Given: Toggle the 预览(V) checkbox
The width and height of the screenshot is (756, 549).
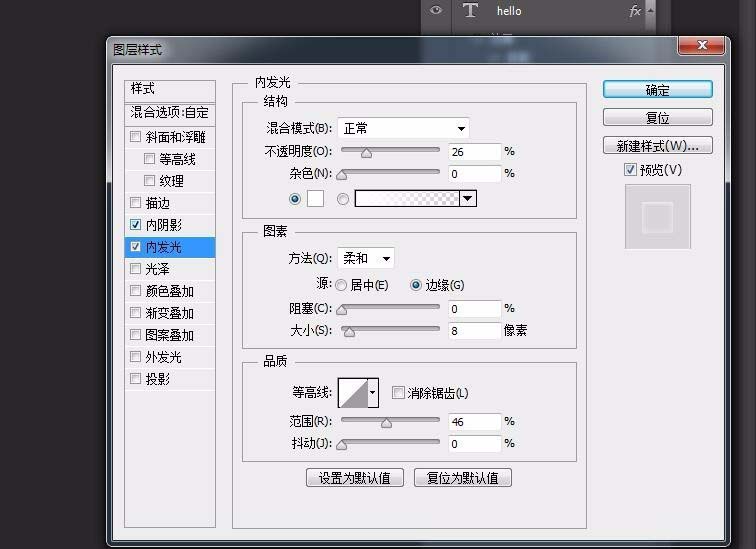Looking at the screenshot, I should click(x=630, y=170).
